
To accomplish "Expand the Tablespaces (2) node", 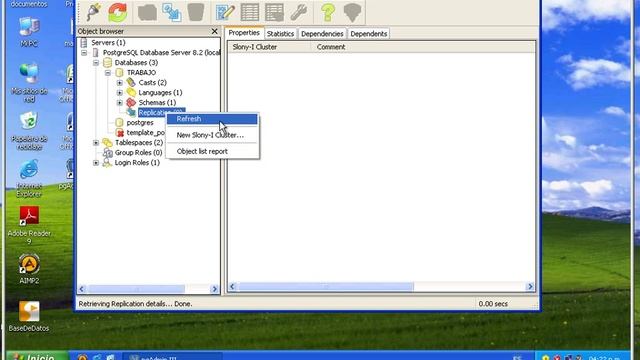I will (96, 143).
